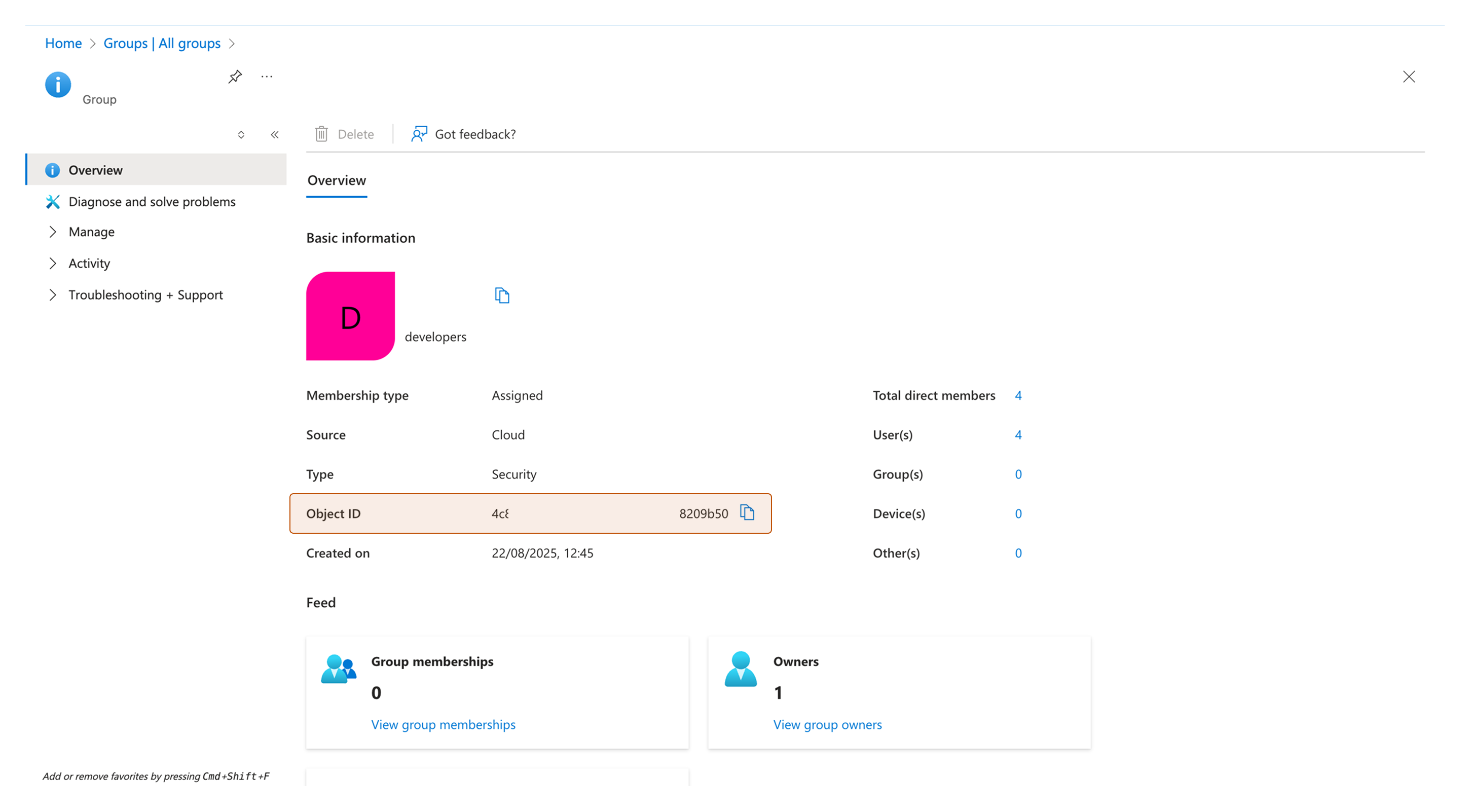Click Total direct members count 4

click(x=1018, y=395)
